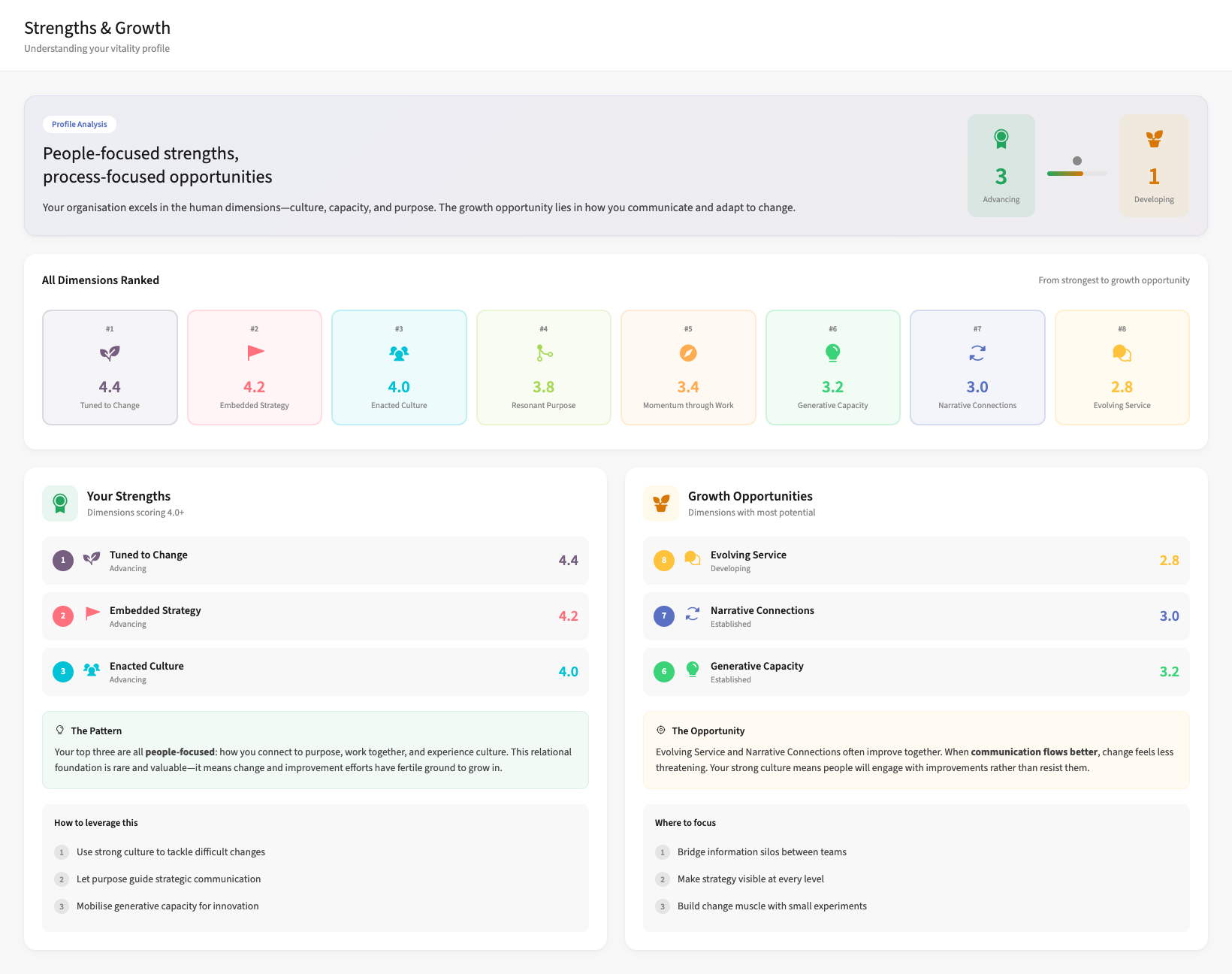This screenshot has height=974, width=1232.
Task: Click the leaf icon on Tuned to Change card
Action: click(x=110, y=353)
